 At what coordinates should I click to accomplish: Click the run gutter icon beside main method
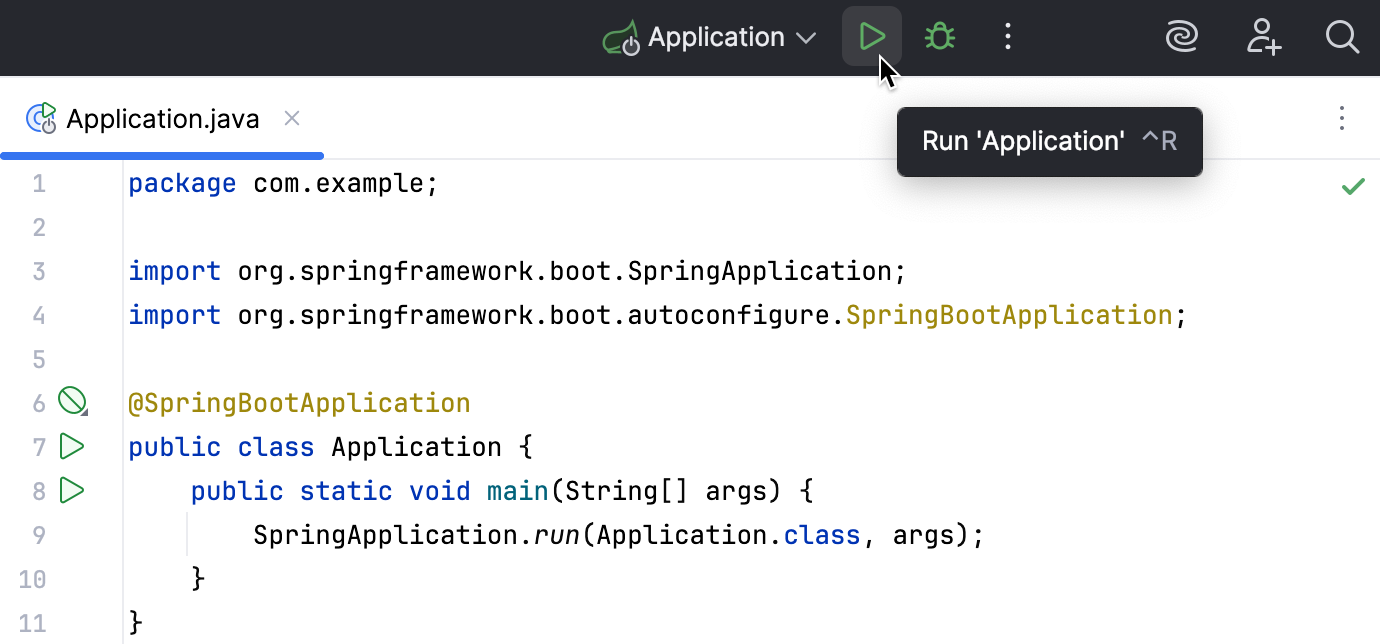pos(71,490)
